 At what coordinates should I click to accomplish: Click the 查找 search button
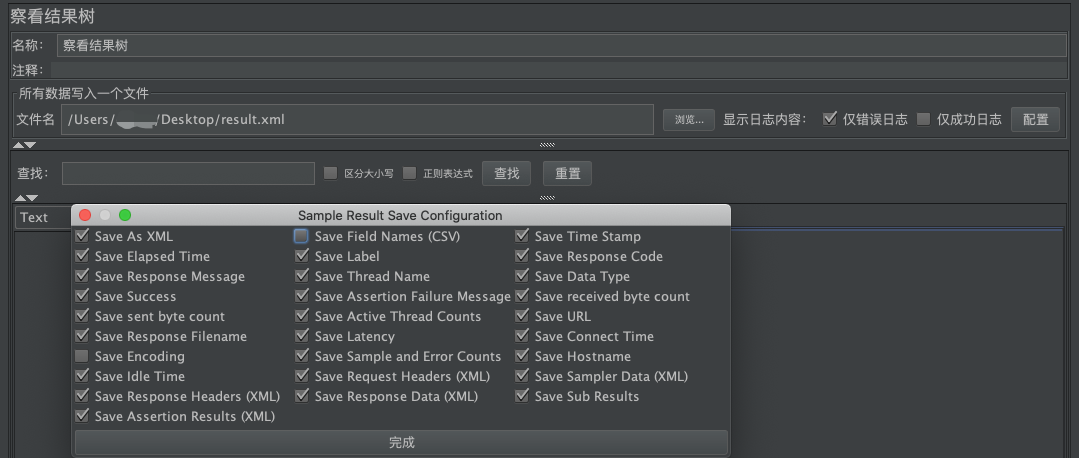(506, 173)
